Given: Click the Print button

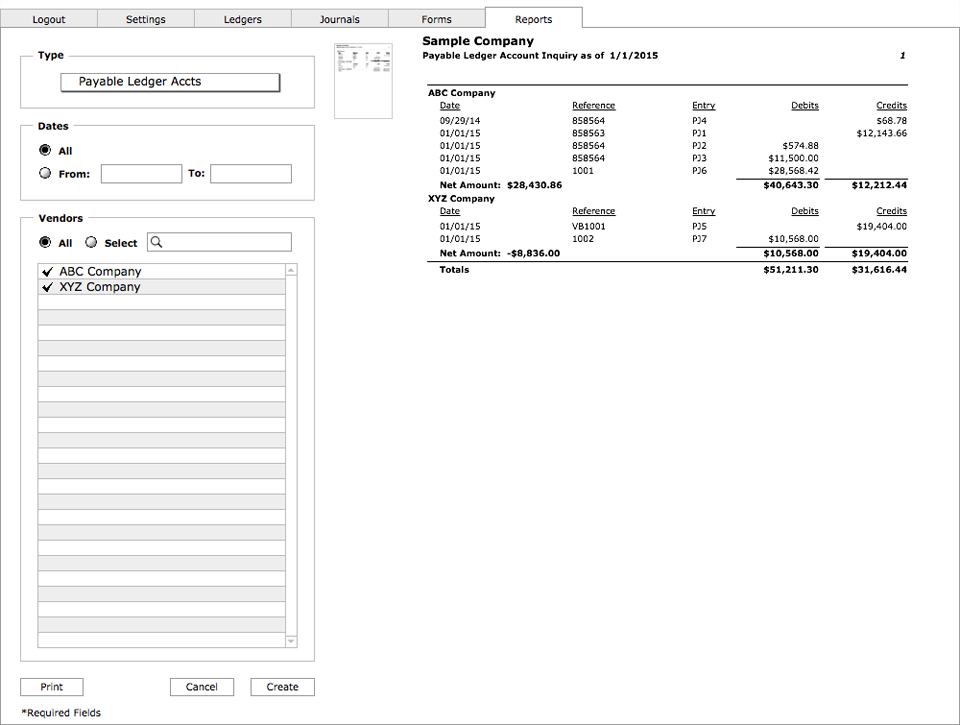Looking at the screenshot, I should pos(51,687).
